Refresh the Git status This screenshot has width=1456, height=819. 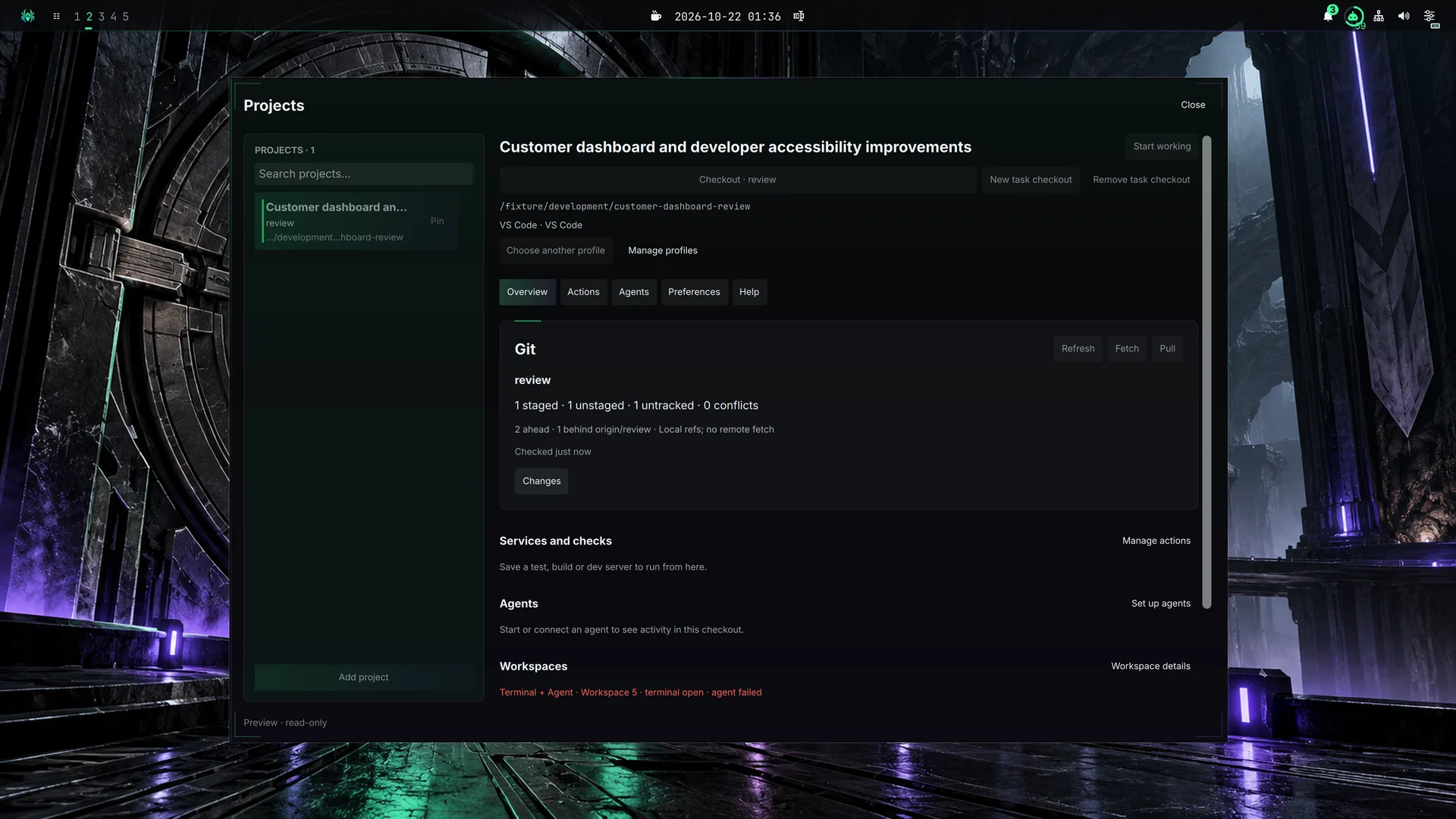1078,349
